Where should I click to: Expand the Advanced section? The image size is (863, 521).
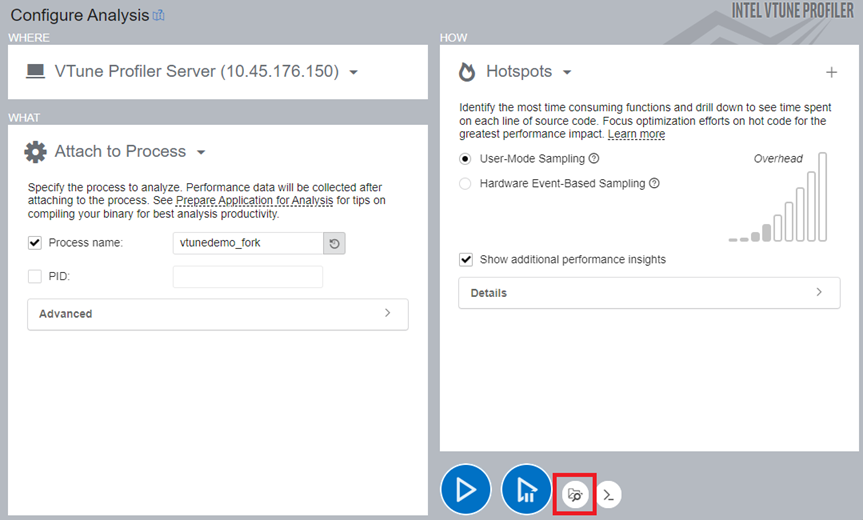pyautogui.click(x=218, y=314)
